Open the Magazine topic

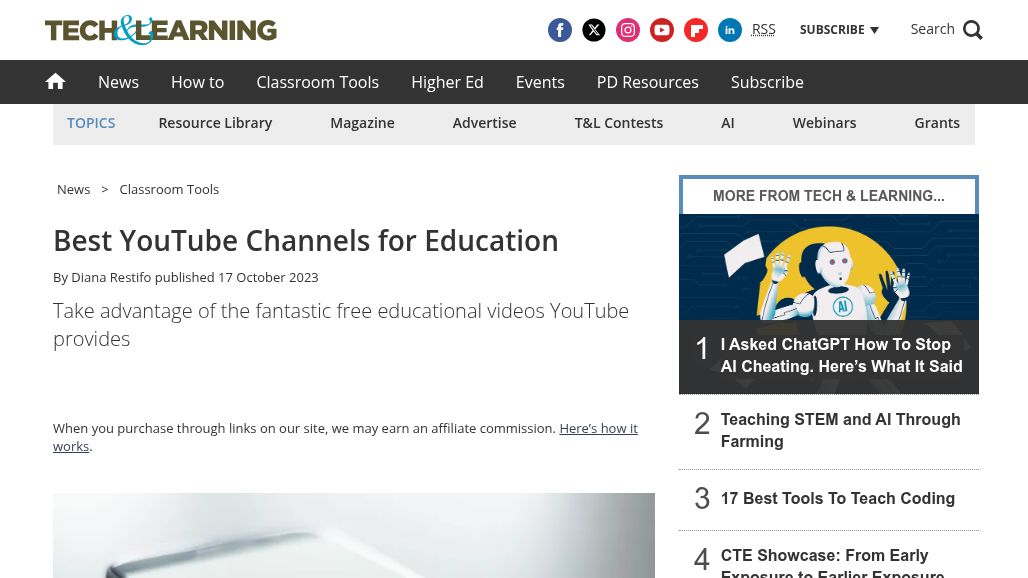[x=362, y=123]
